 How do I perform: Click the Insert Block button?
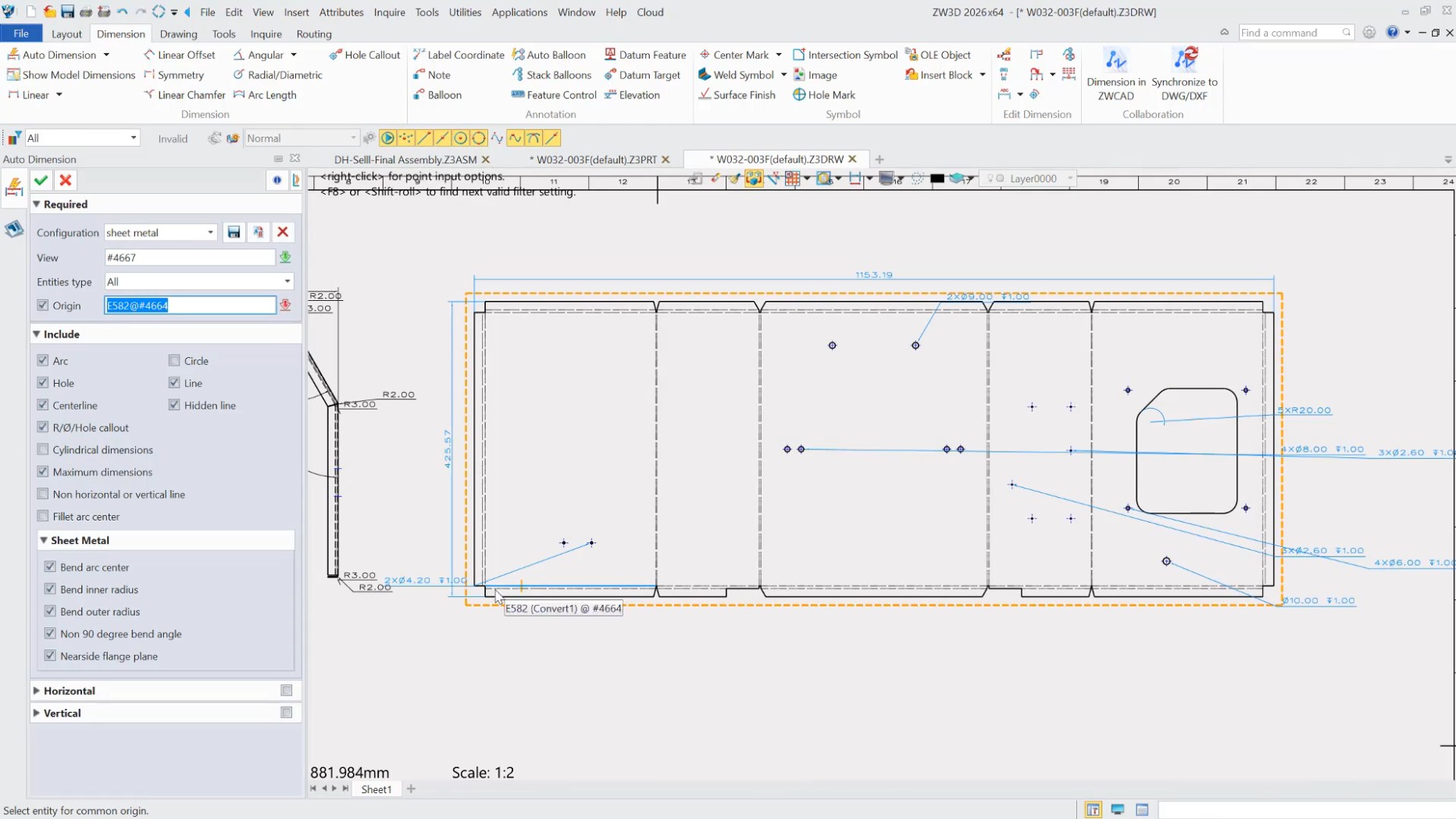coord(939,75)
